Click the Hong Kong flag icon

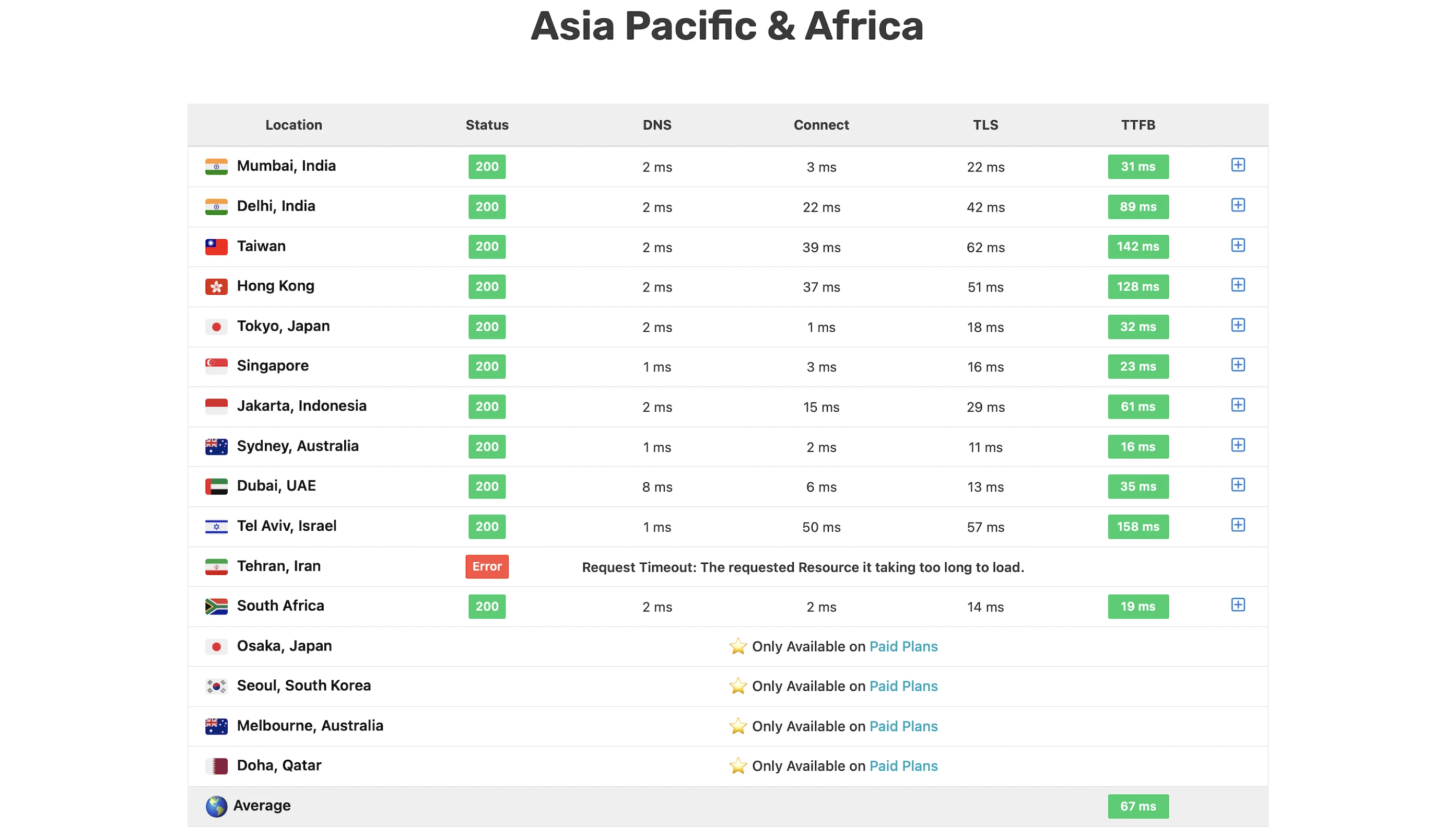pyautogui.click(x=216, y=286)
